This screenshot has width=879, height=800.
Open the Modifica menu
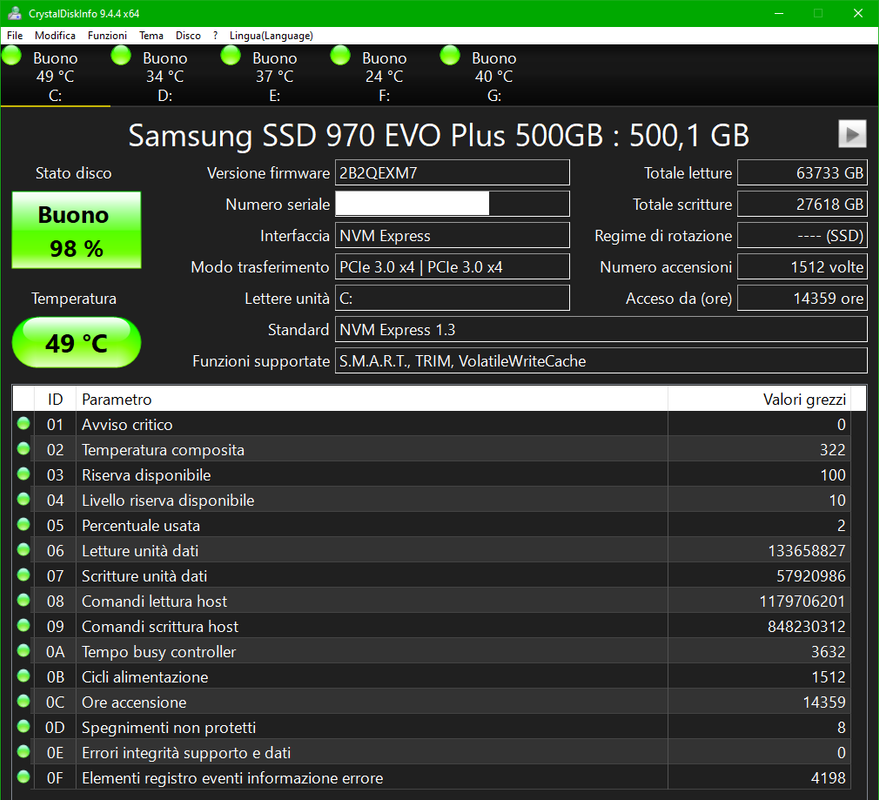(55, 35)
